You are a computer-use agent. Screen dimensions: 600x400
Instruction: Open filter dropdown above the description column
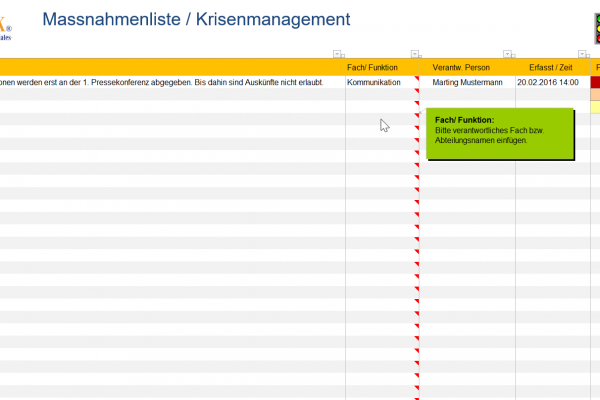click(x=337, y=54)
